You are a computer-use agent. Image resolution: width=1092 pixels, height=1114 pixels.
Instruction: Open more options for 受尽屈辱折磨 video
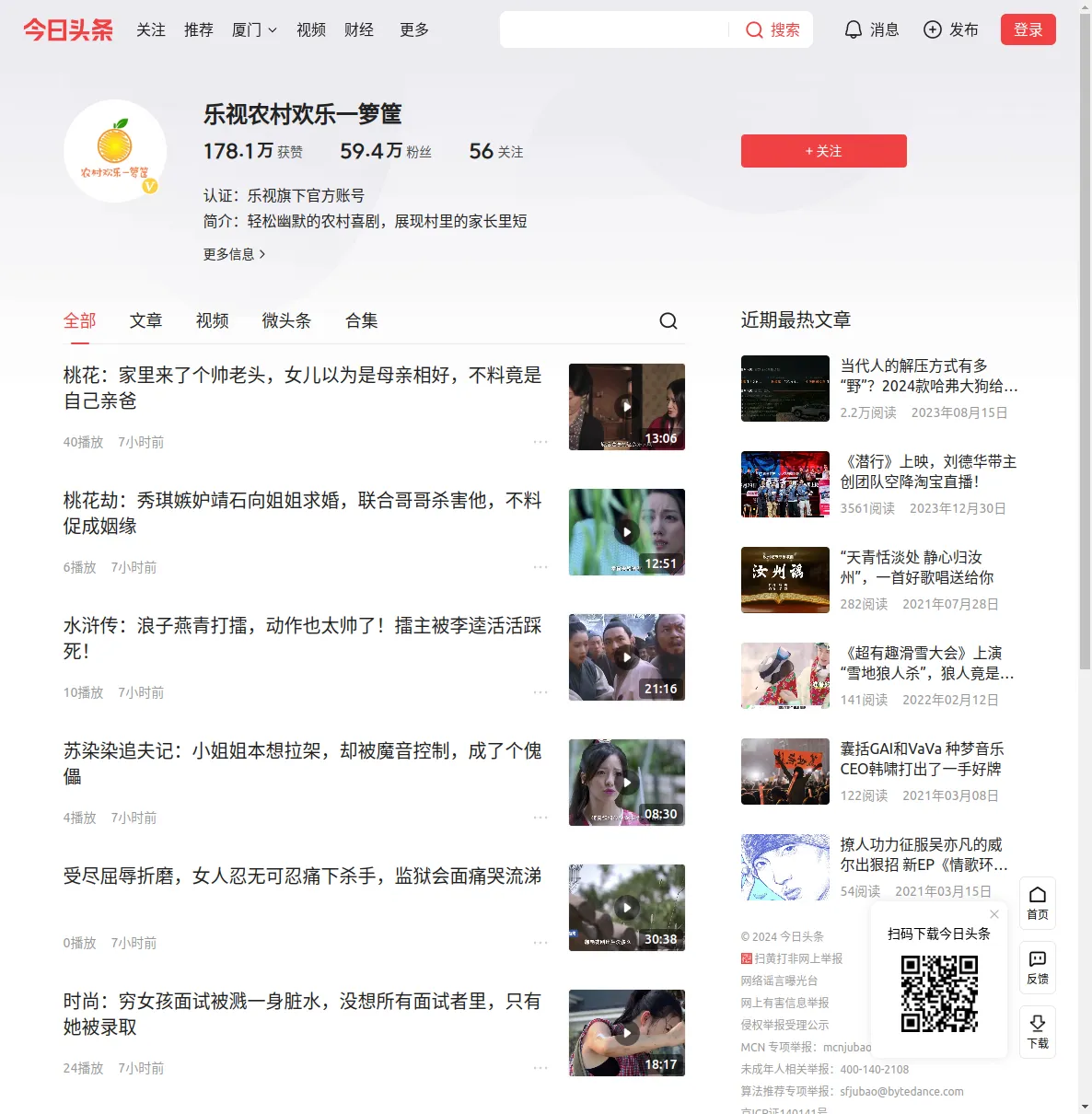coord(540,943)
